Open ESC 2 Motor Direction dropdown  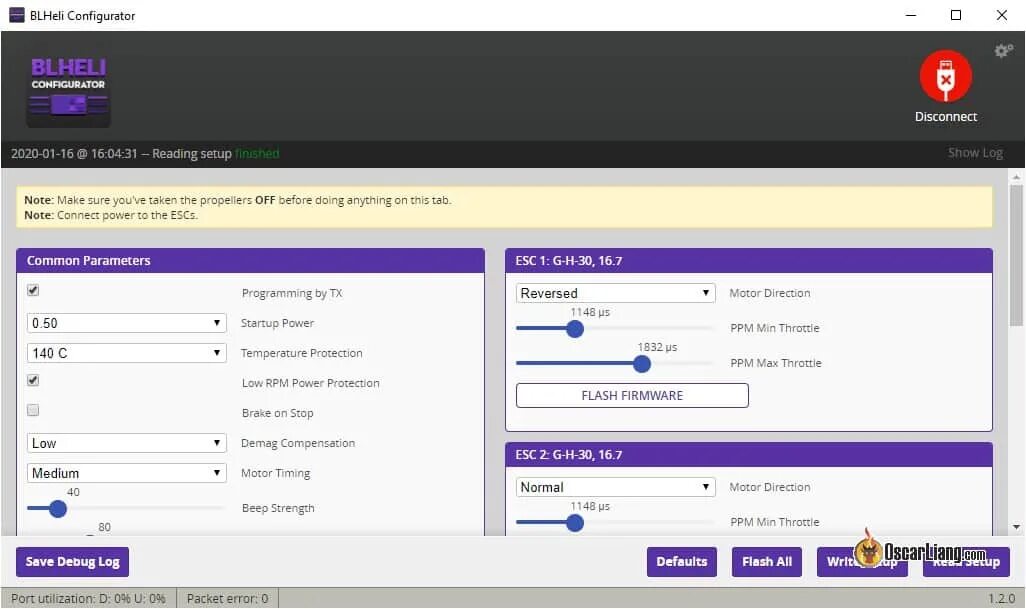pos(615,487)
